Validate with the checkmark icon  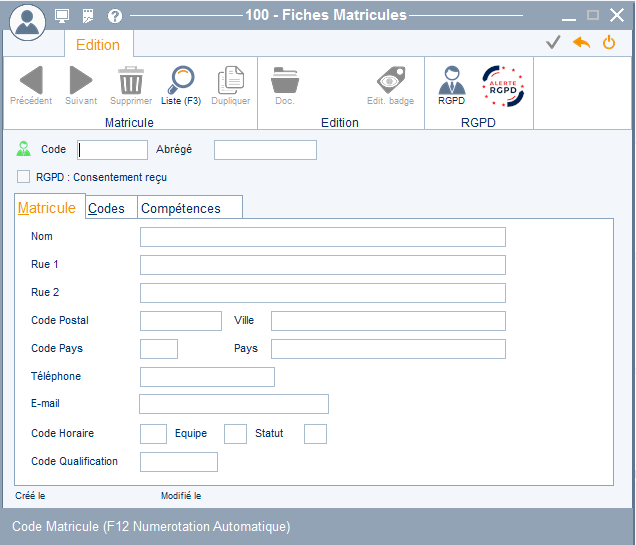click(x=553, y=42)
